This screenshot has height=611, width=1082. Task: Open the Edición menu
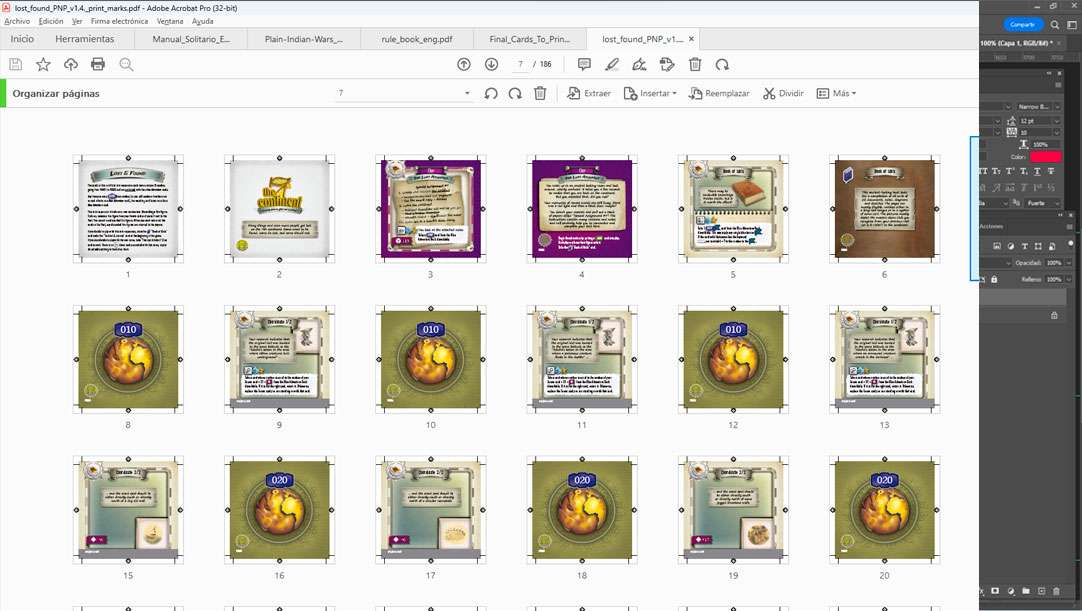click(x=50, y=21)
